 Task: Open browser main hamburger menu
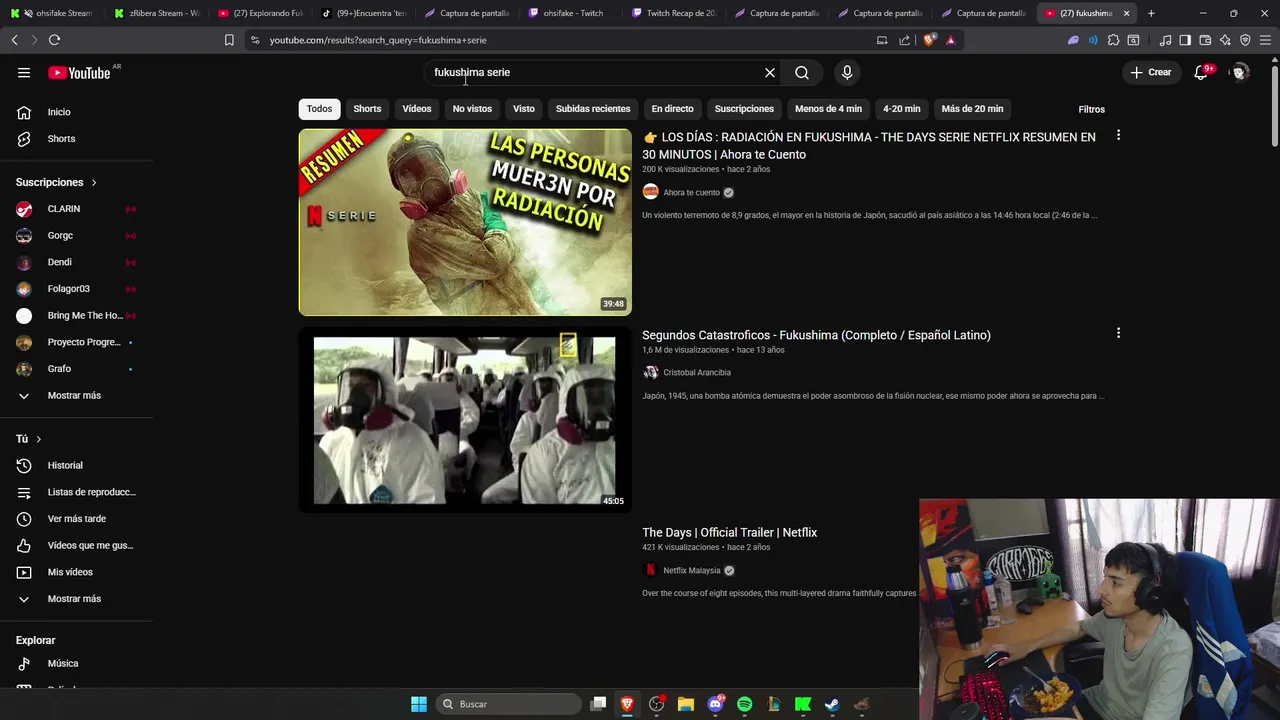click(1265, 40)
